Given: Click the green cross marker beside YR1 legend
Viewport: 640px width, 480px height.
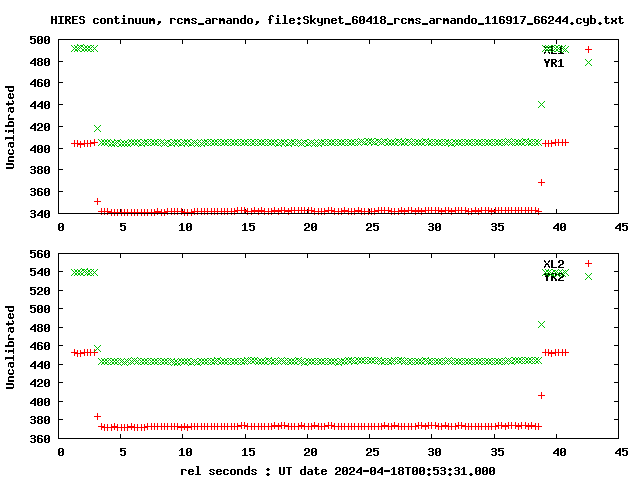Looking at the screenshot, I should 588,62.
